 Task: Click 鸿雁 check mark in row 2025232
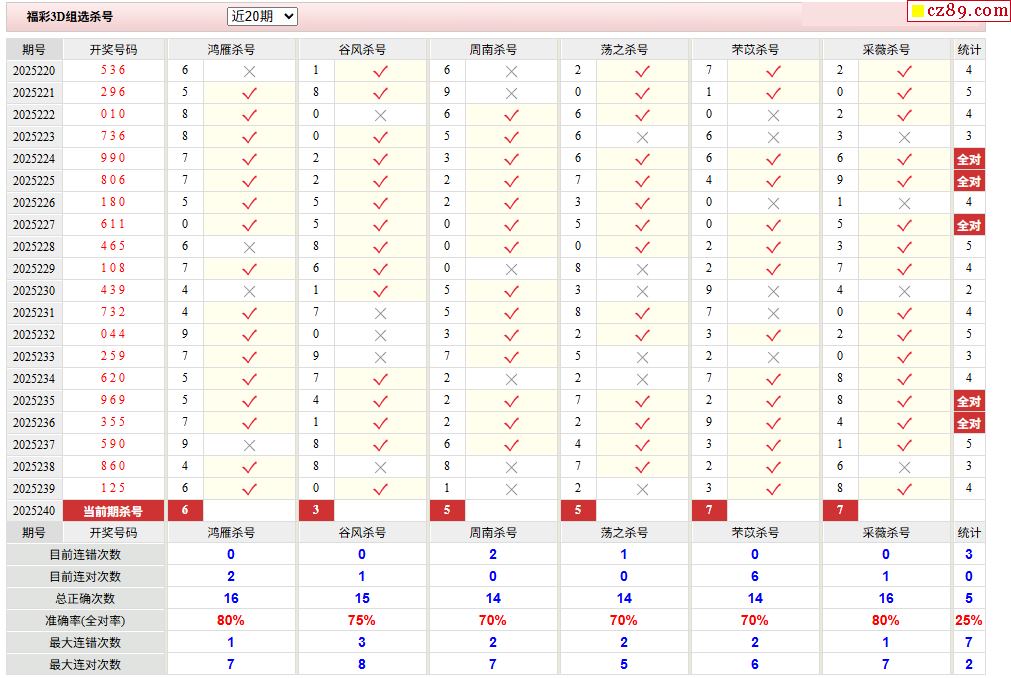[250, 335]
